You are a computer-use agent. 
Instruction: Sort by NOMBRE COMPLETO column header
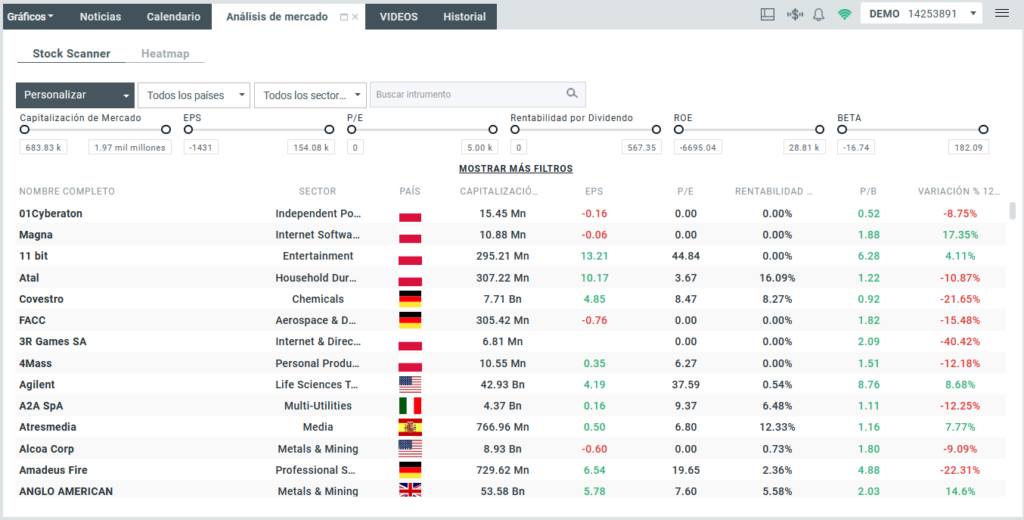pos(67,191)
